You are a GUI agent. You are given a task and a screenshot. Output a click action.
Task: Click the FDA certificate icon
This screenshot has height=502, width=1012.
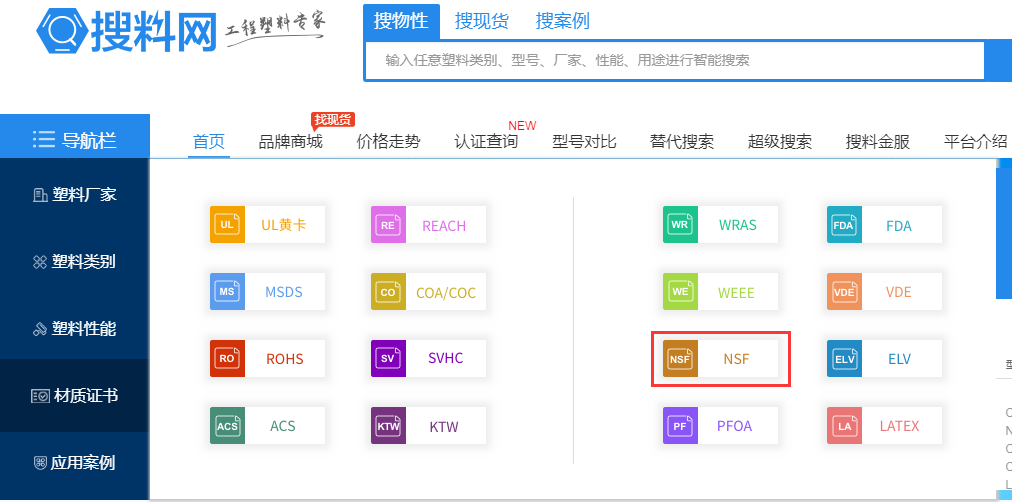(843, 225)
